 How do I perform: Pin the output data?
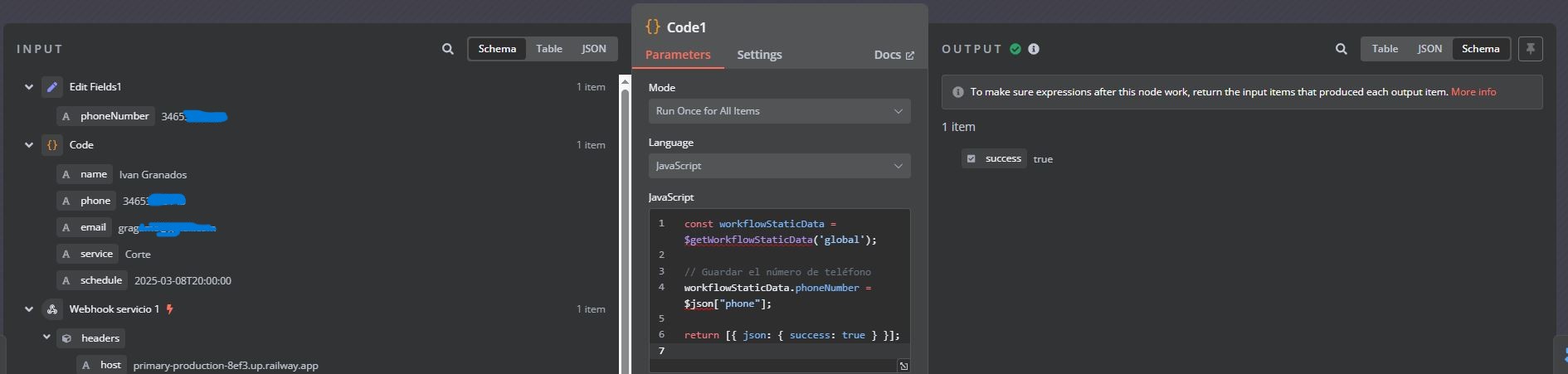(1530, 49)
